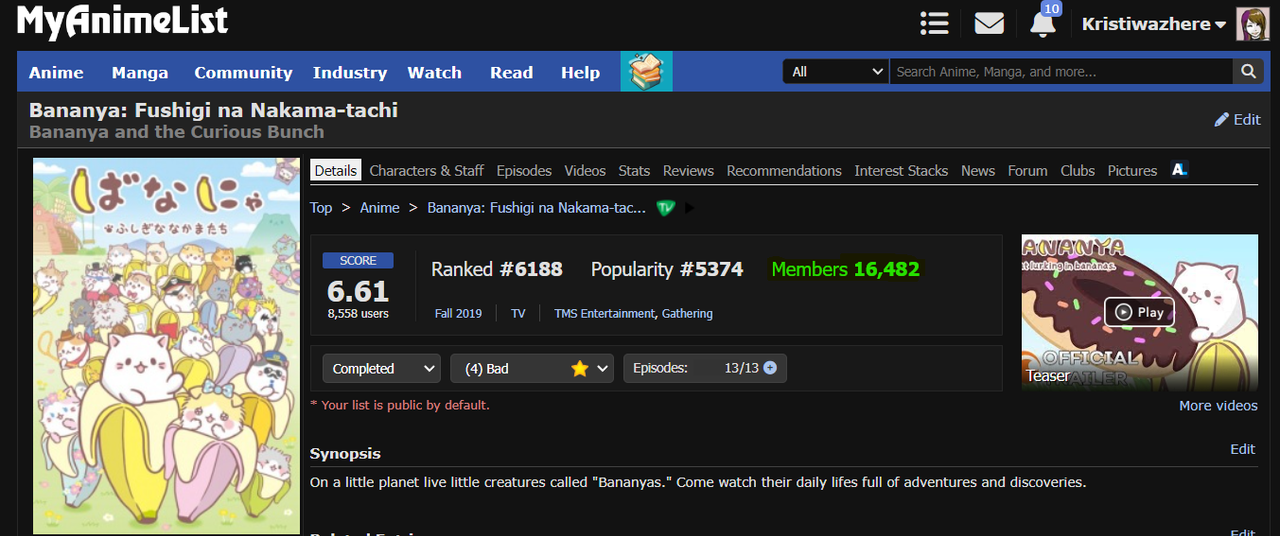
Task: Click the MyAnimeList logo
Action: click(123, 22)
